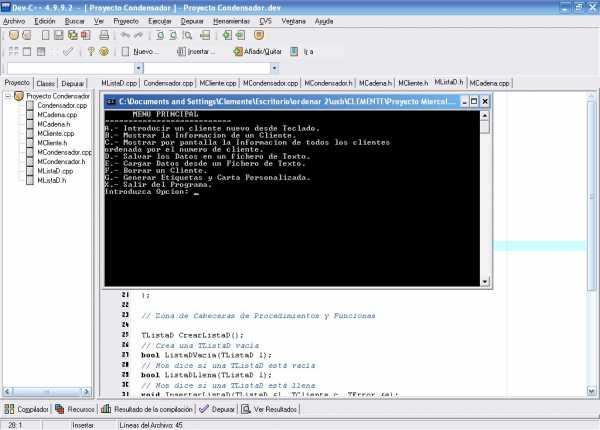
Task: Click the Print icon
Action: (104, 35)
